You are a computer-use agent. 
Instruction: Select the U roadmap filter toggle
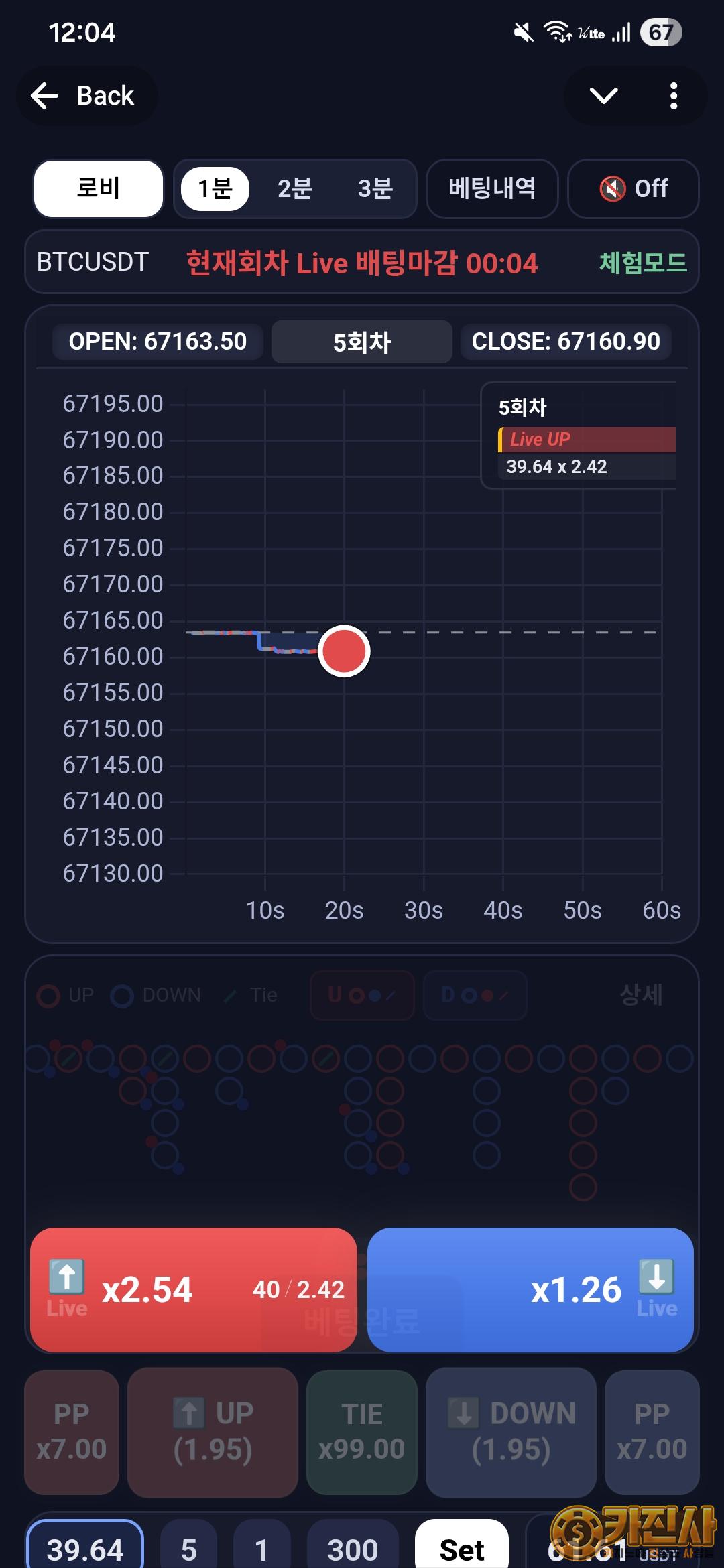pos(362,996)
